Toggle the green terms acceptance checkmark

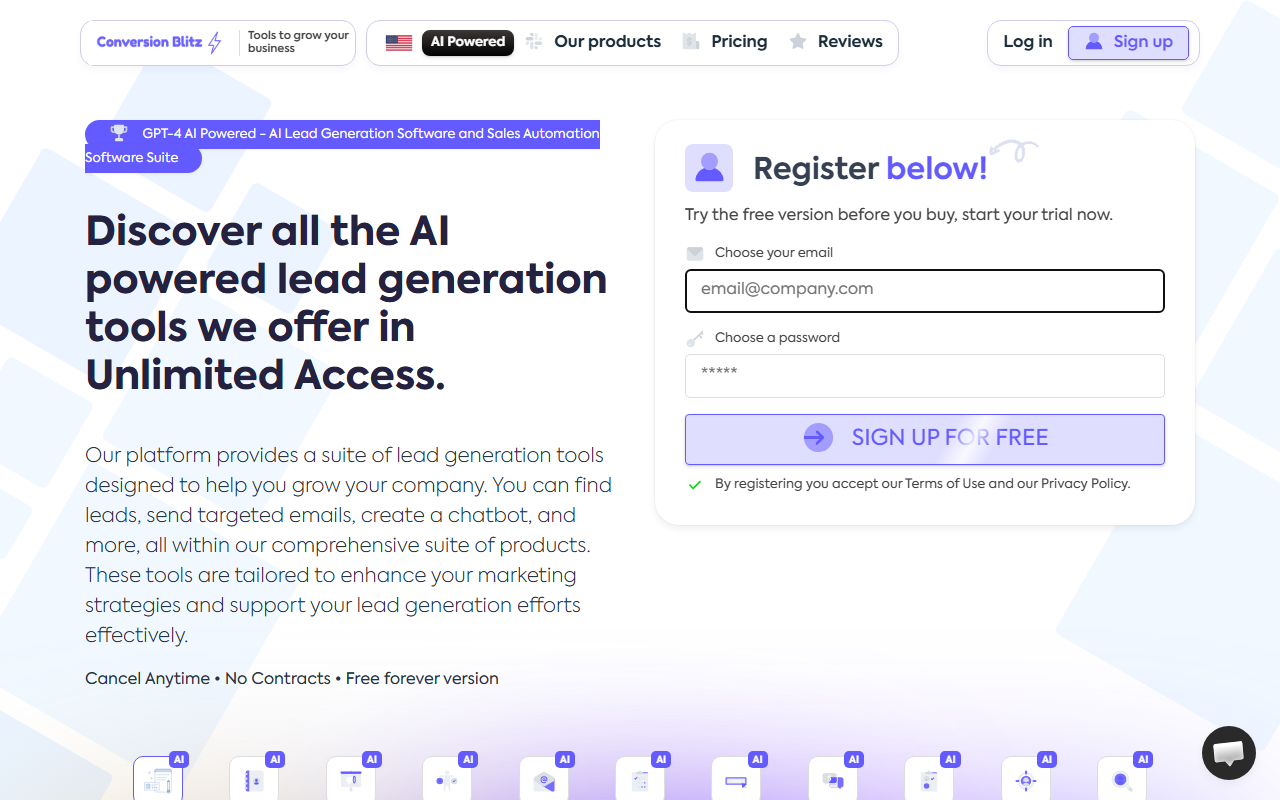(x=695, y=484)
